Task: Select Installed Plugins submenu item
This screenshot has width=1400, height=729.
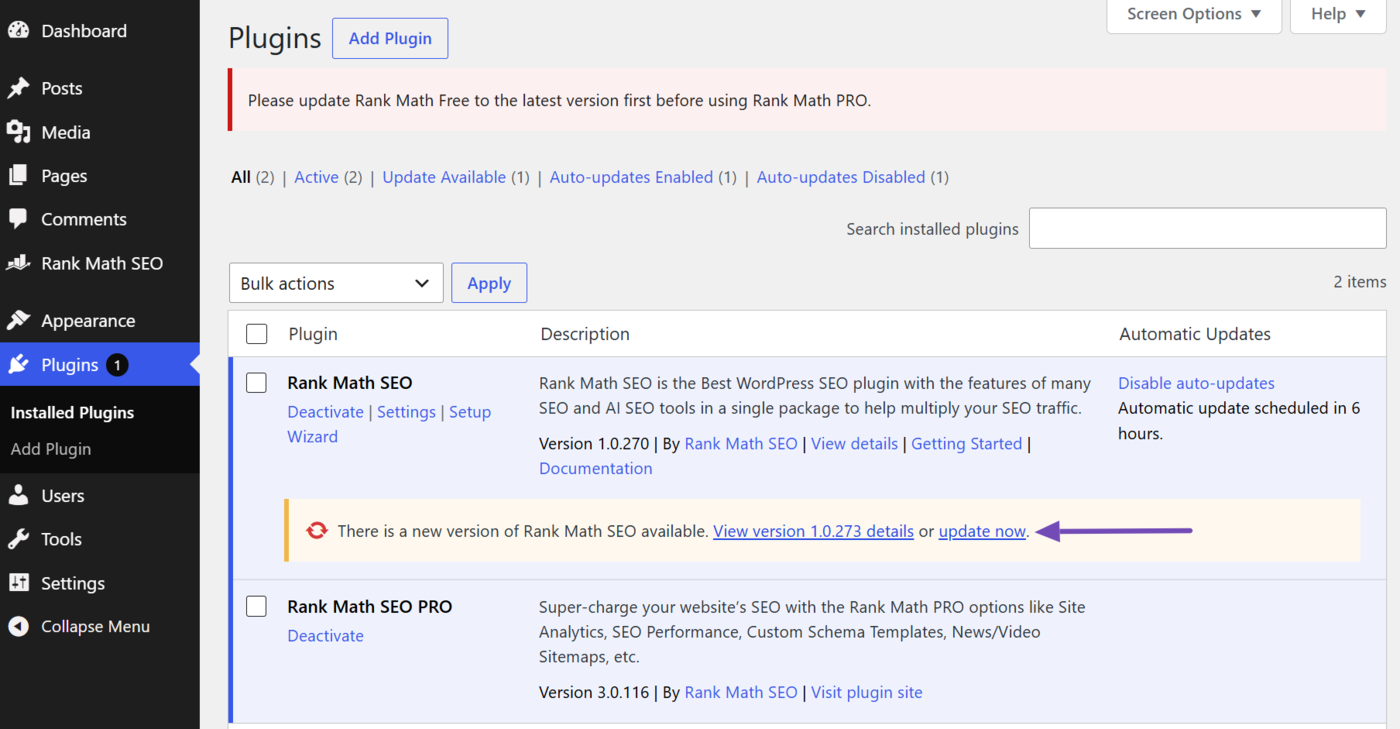Action: coord(72,412)
